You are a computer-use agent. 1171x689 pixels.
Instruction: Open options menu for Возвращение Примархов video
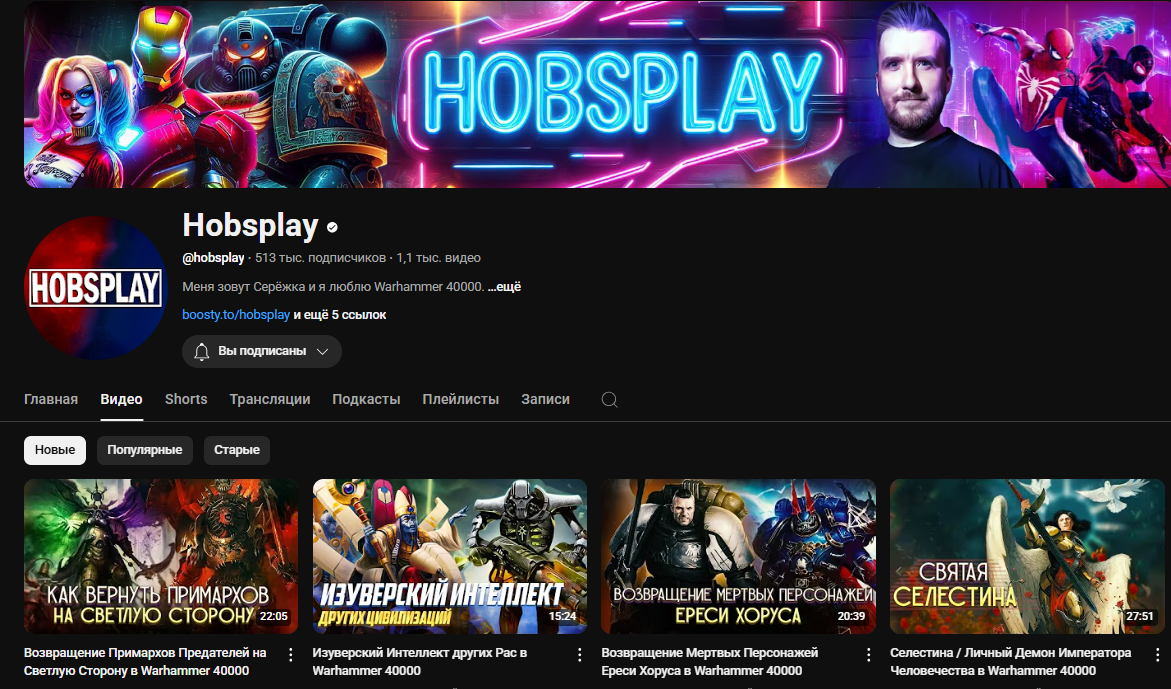[291, 655]
